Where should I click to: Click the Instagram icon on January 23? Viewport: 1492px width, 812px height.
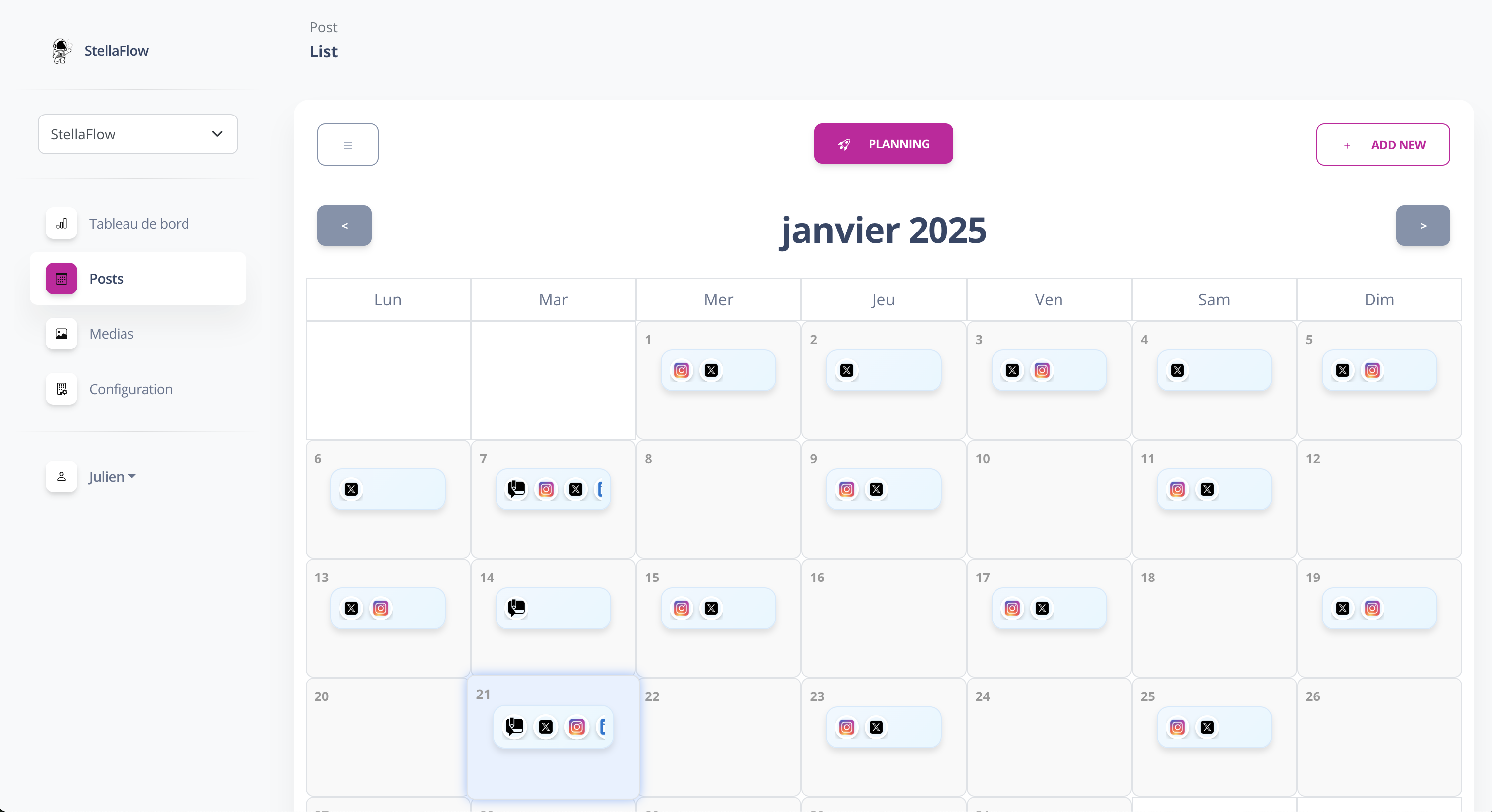click(x=846, y=727)
